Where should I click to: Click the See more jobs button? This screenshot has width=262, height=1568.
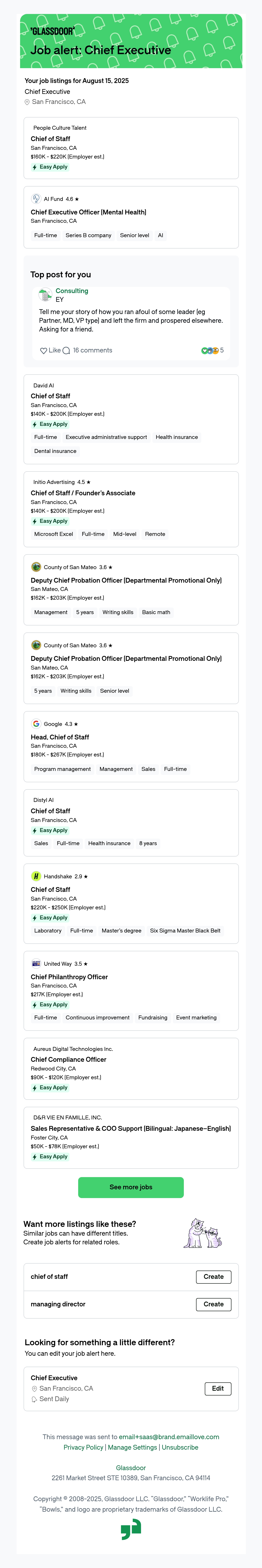pos(131,1187)
